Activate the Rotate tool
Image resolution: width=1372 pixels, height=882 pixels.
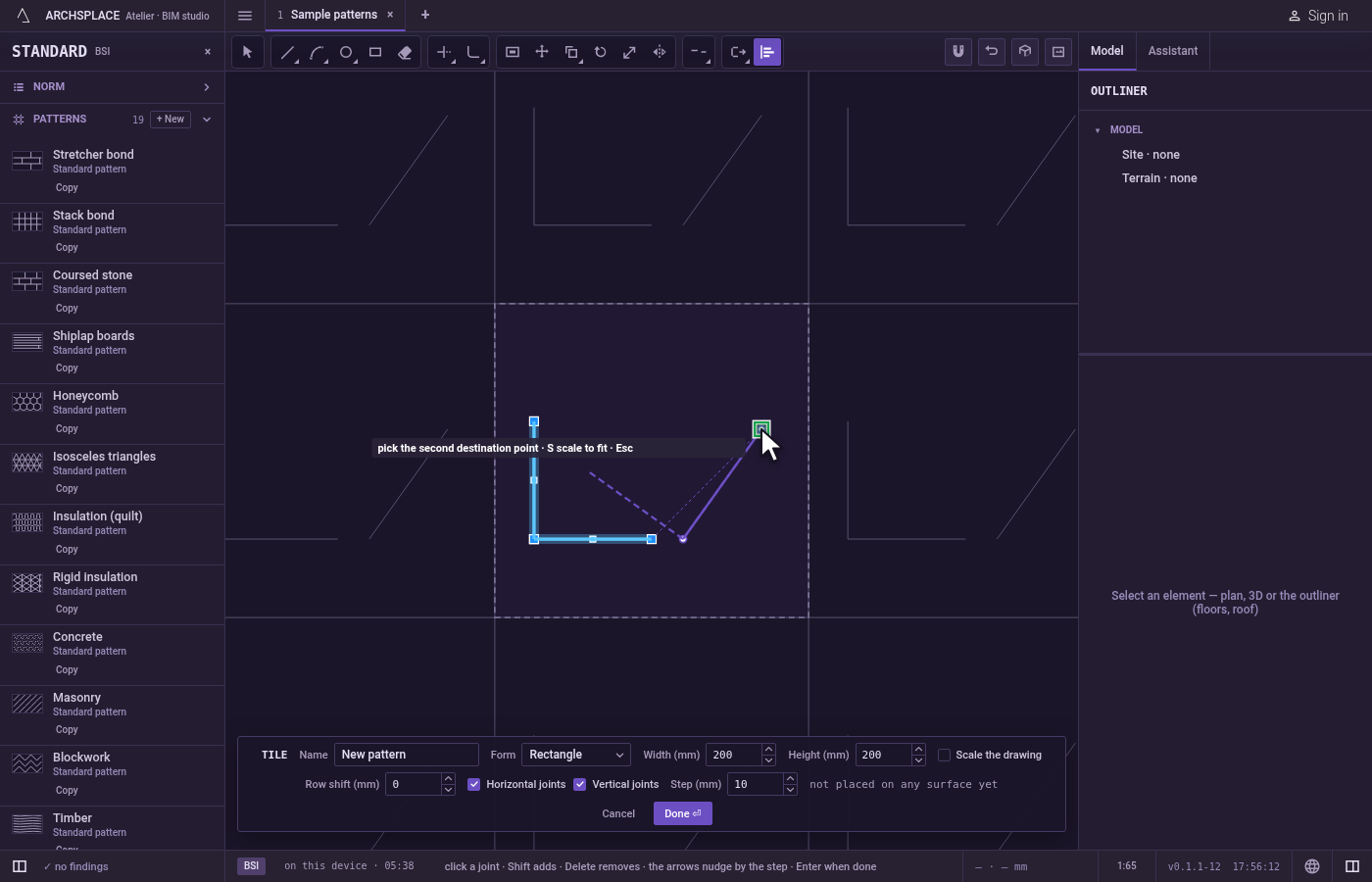click(x=601, y=52)
